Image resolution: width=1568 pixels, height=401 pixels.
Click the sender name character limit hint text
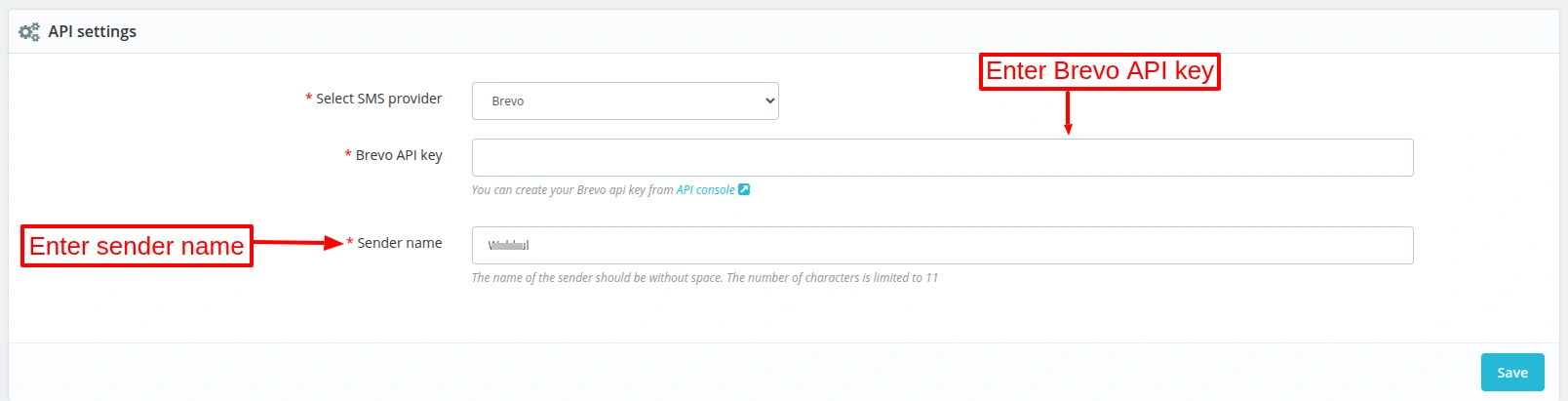(704, 278)
